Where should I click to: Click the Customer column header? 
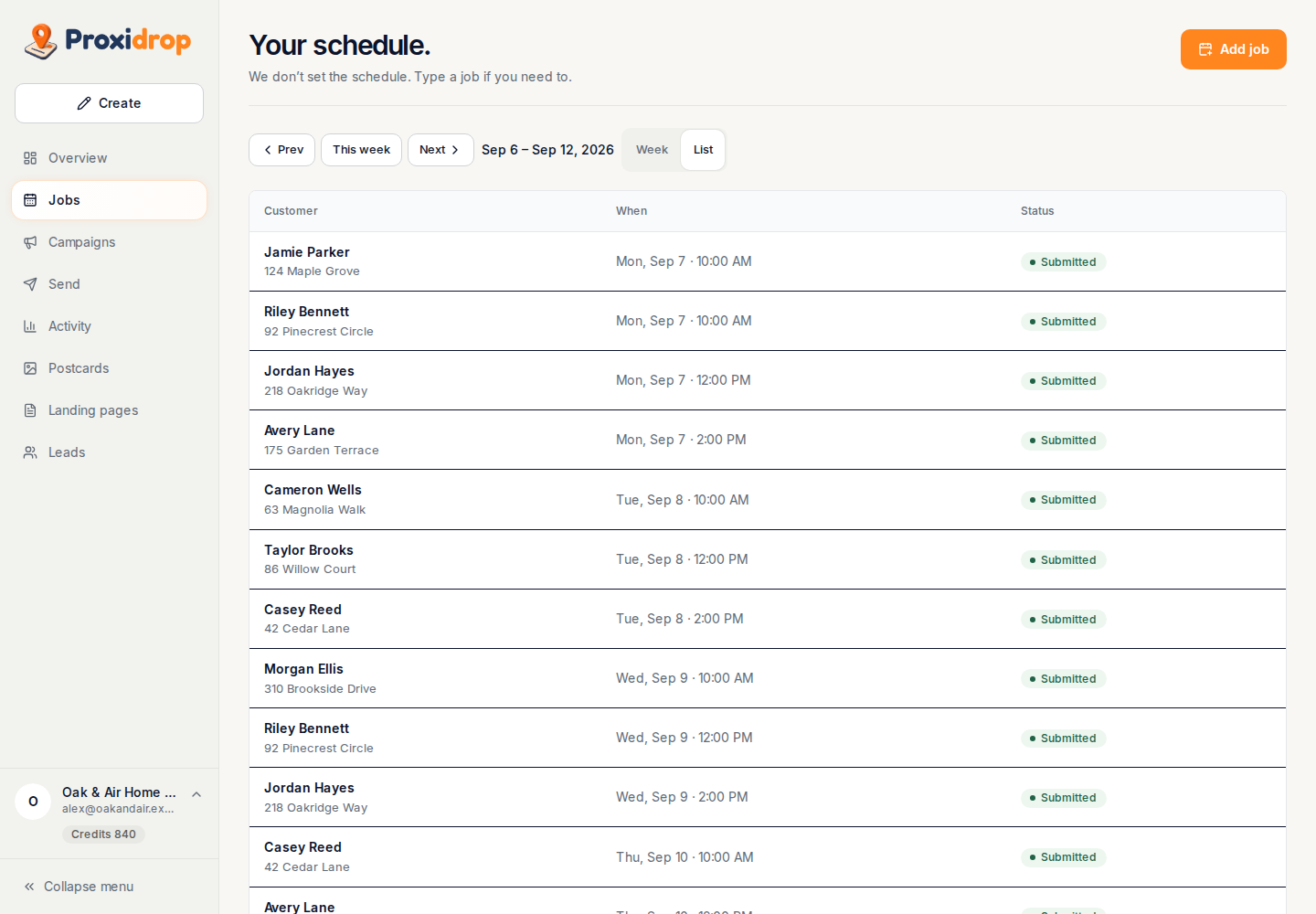pyautogui.click(x=291, y=211)
